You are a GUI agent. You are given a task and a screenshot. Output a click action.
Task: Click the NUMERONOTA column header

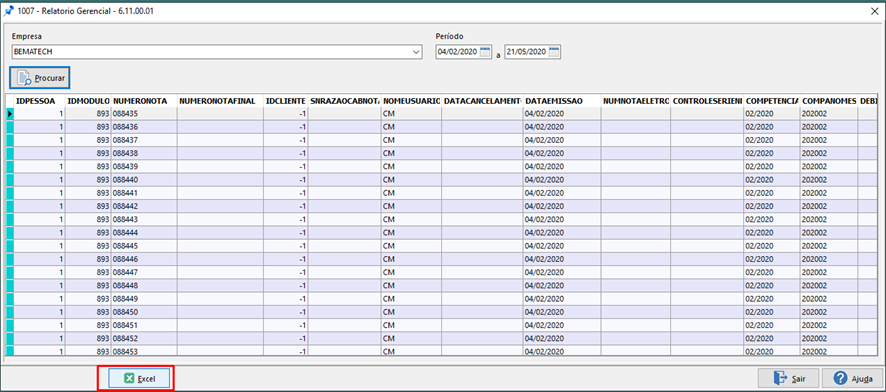[144, 101]
